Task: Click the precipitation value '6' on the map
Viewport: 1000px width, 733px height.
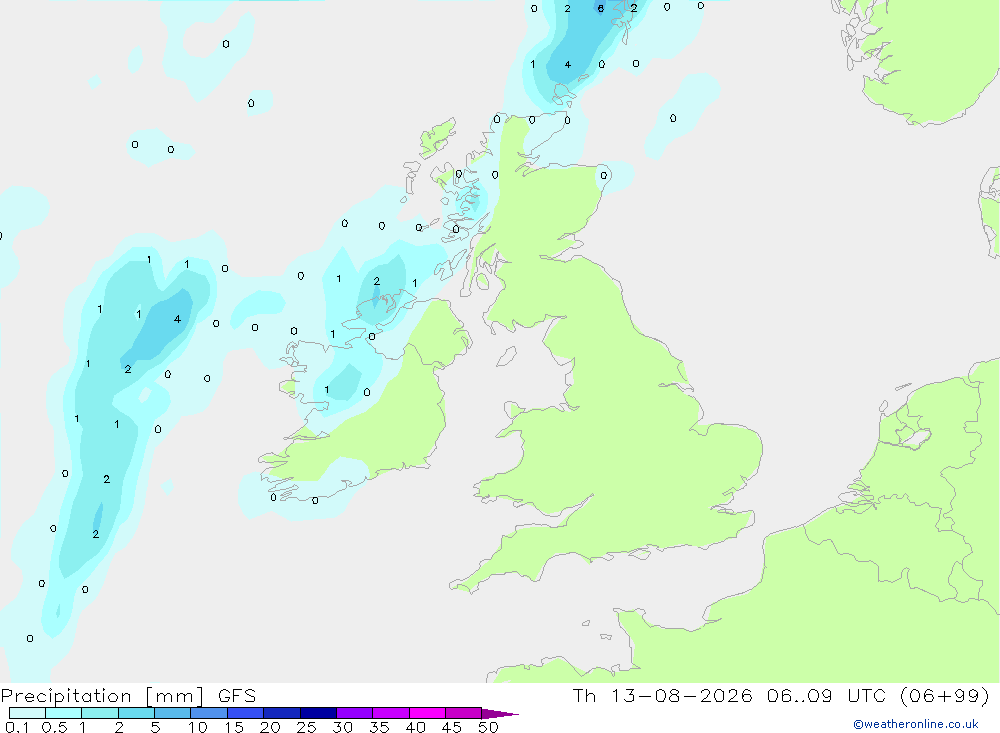Action: [600, 9]
